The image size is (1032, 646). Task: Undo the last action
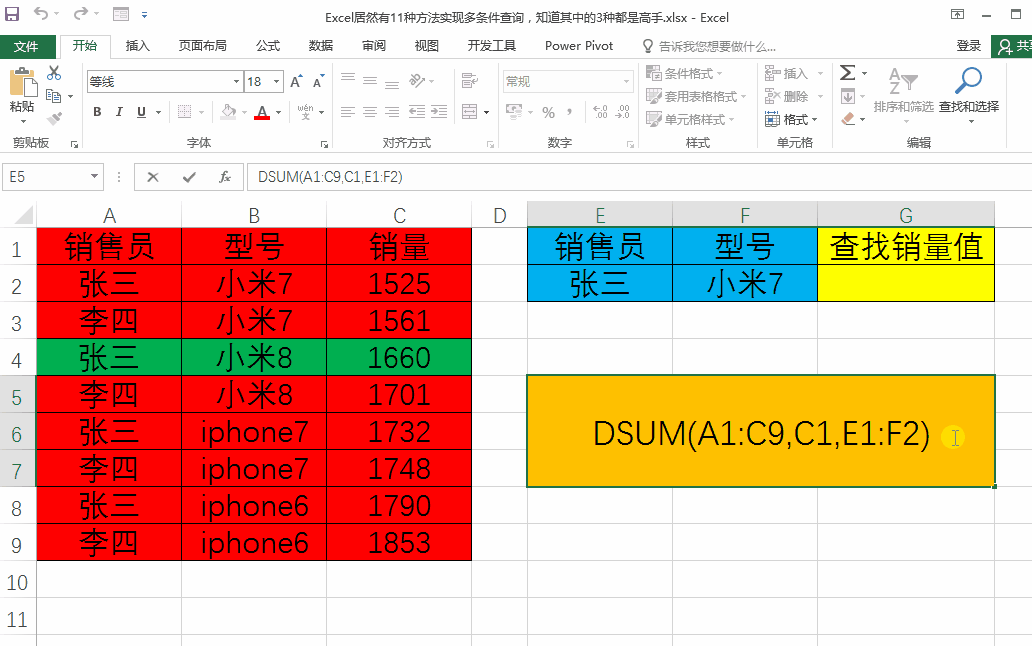[x=41, y=14]
